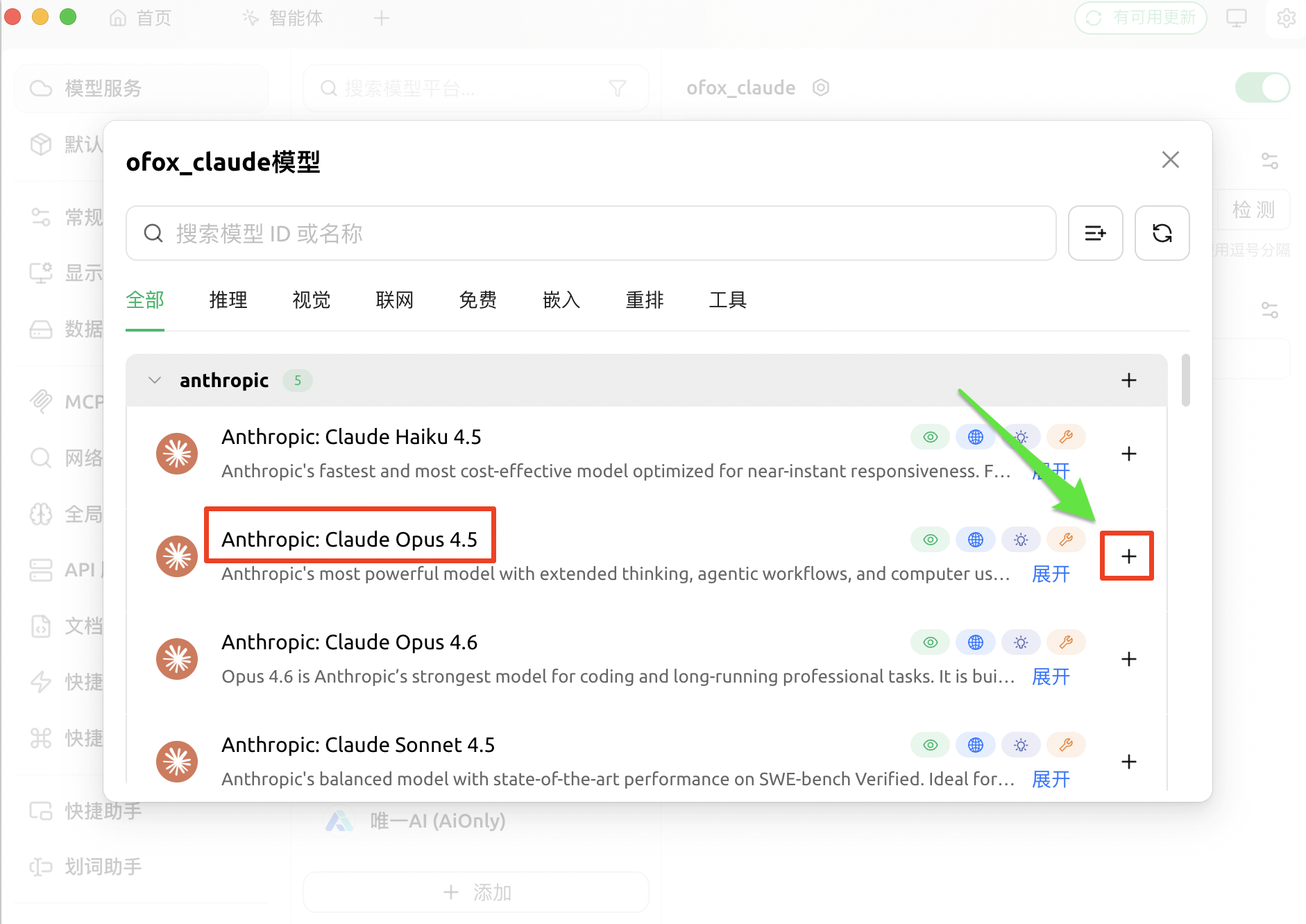Image resolution: width=1306 pixels, height=924 pixels.
Task: Click the model list scrollbar in the dialog
Action: (1186, 380)
